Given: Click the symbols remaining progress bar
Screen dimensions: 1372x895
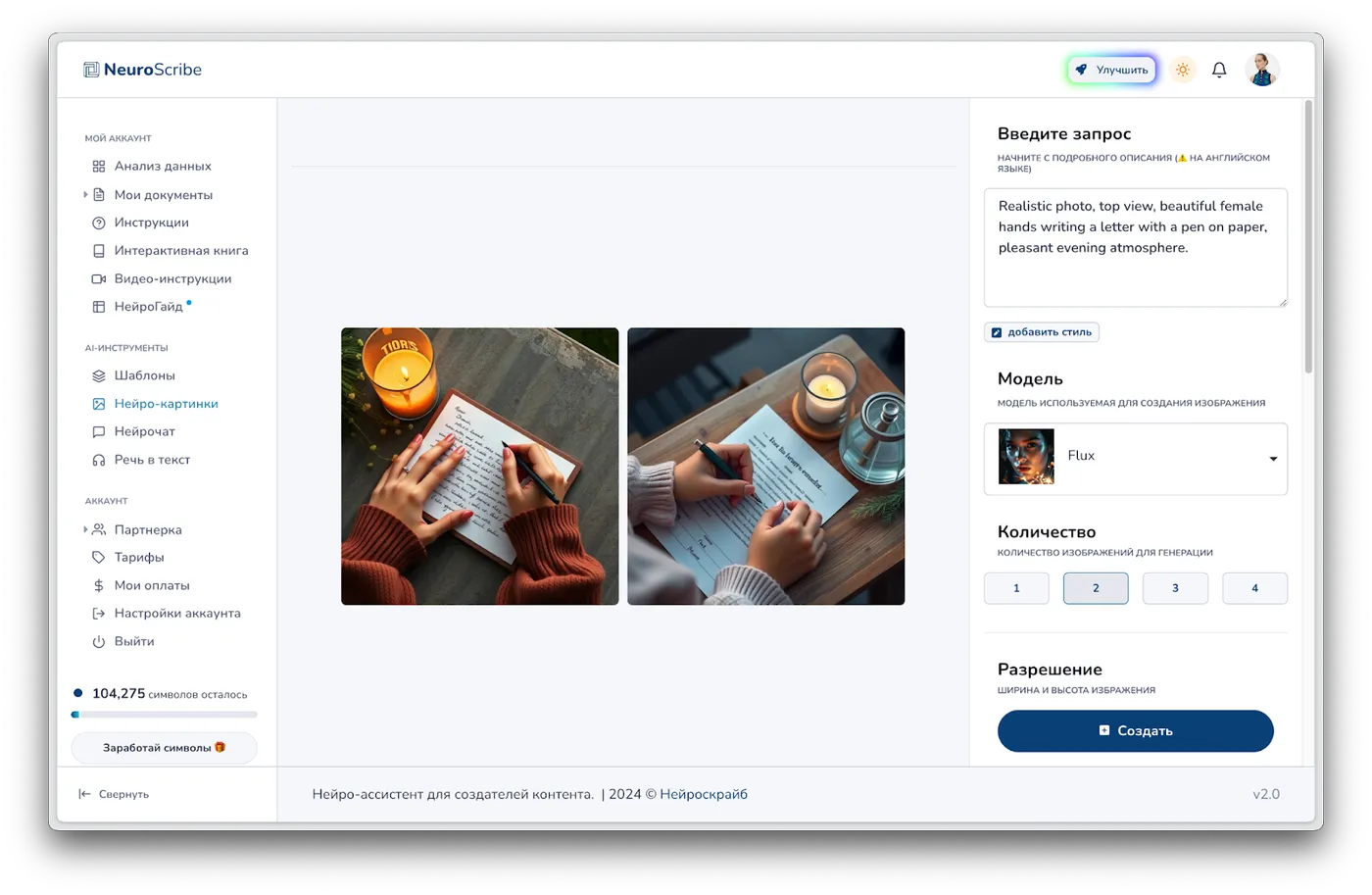Looking at the screenshot, I should pos(164,715).
